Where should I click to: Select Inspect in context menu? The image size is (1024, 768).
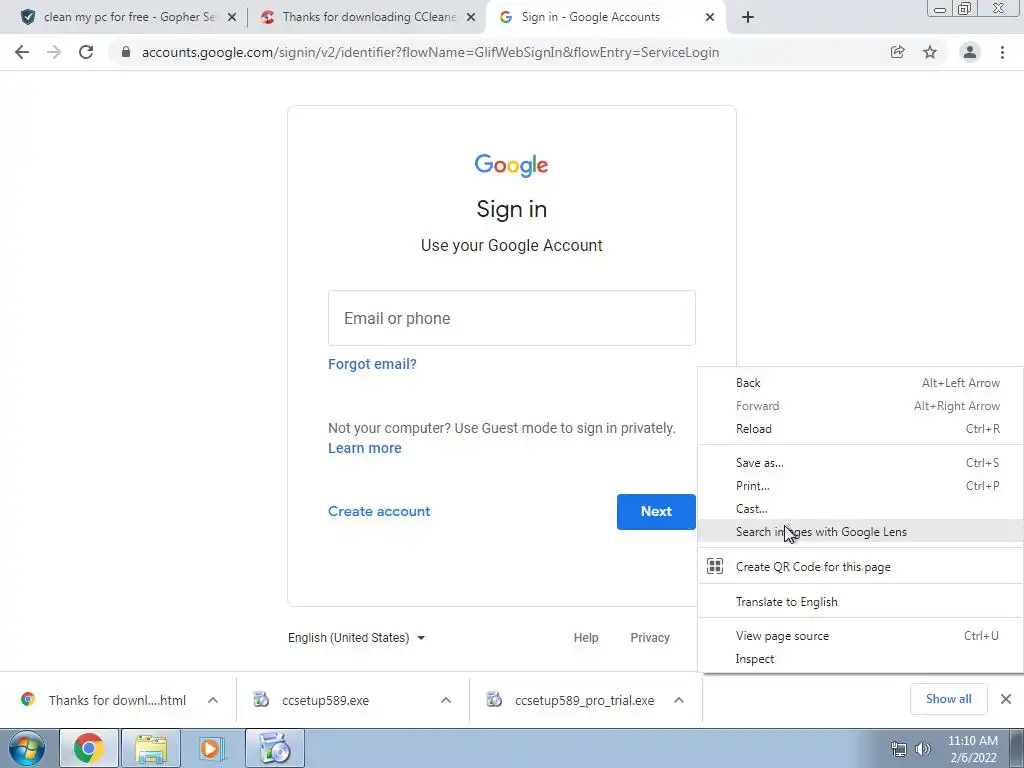point(861,658)
